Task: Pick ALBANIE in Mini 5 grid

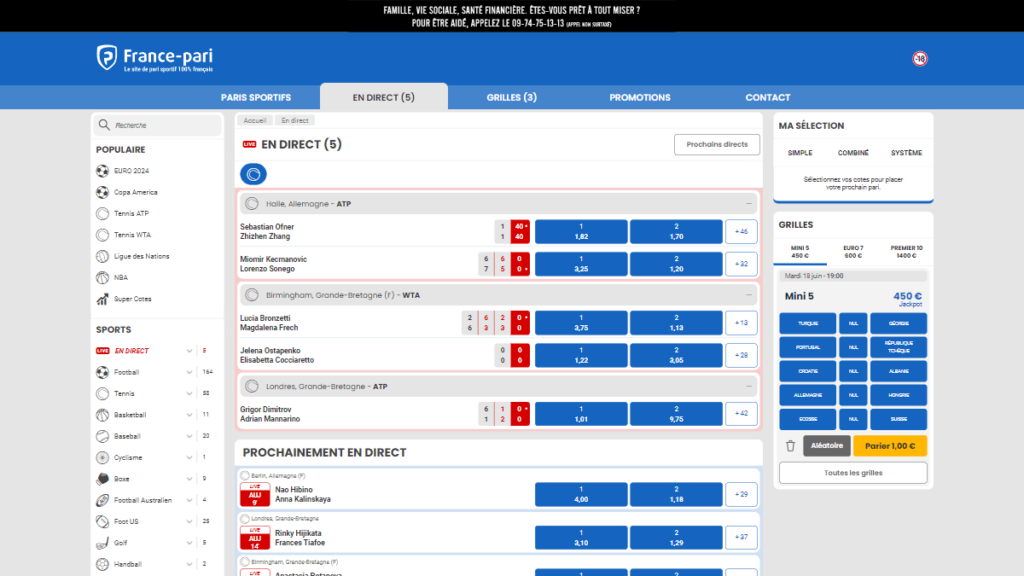Action: click(899, 371)
